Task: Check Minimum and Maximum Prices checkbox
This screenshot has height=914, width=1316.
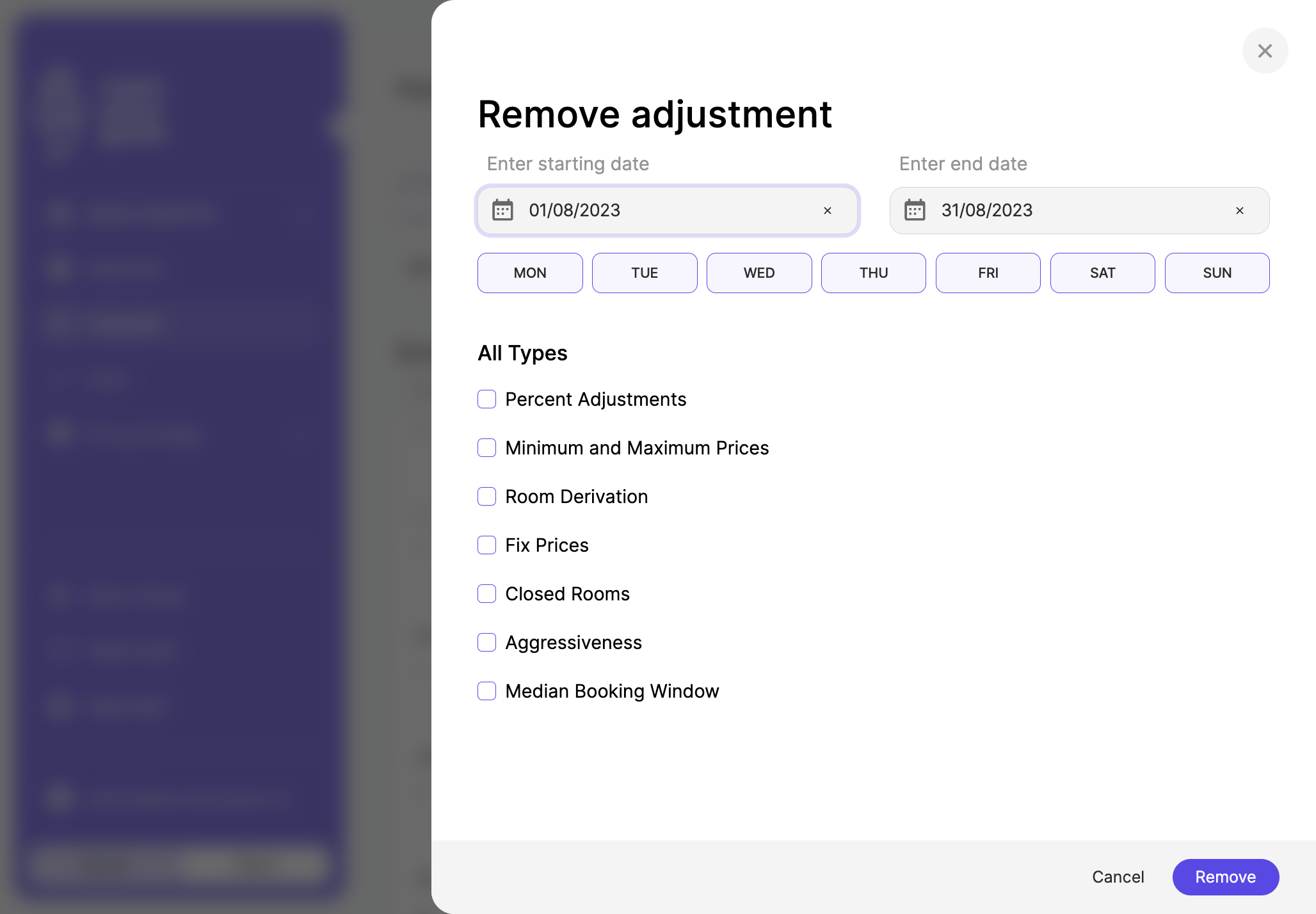Action: coord(487,448)
